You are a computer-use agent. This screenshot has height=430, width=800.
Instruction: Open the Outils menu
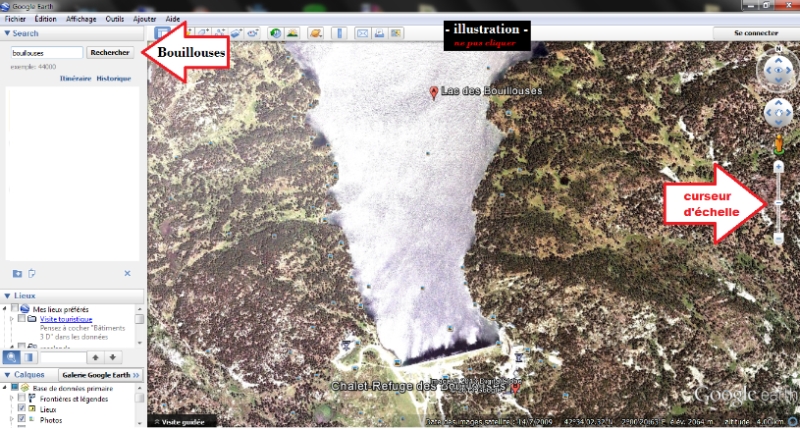(x=115, y=19)
